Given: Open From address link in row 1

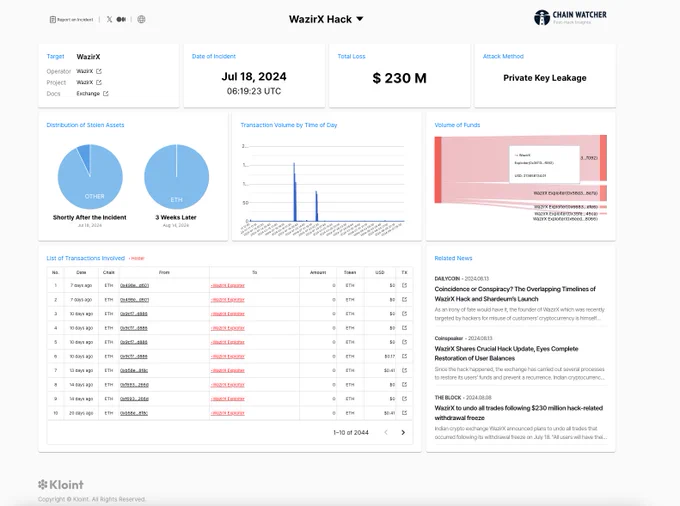Looking at the screenshot, I should pyautogui.click(x=134, y=285).
